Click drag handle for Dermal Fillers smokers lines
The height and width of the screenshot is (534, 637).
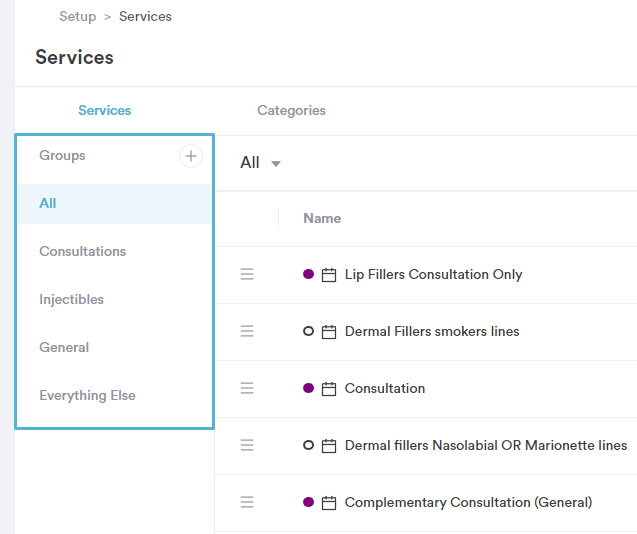click(247, 331)
